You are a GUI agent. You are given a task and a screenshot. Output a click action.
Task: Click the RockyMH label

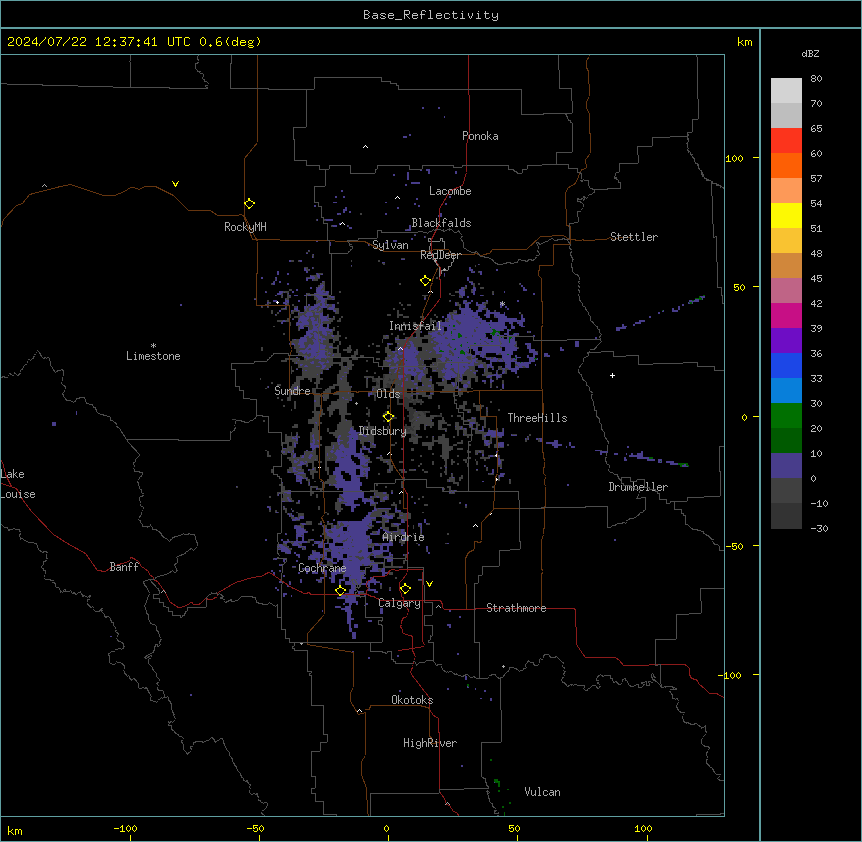point(245,227)
